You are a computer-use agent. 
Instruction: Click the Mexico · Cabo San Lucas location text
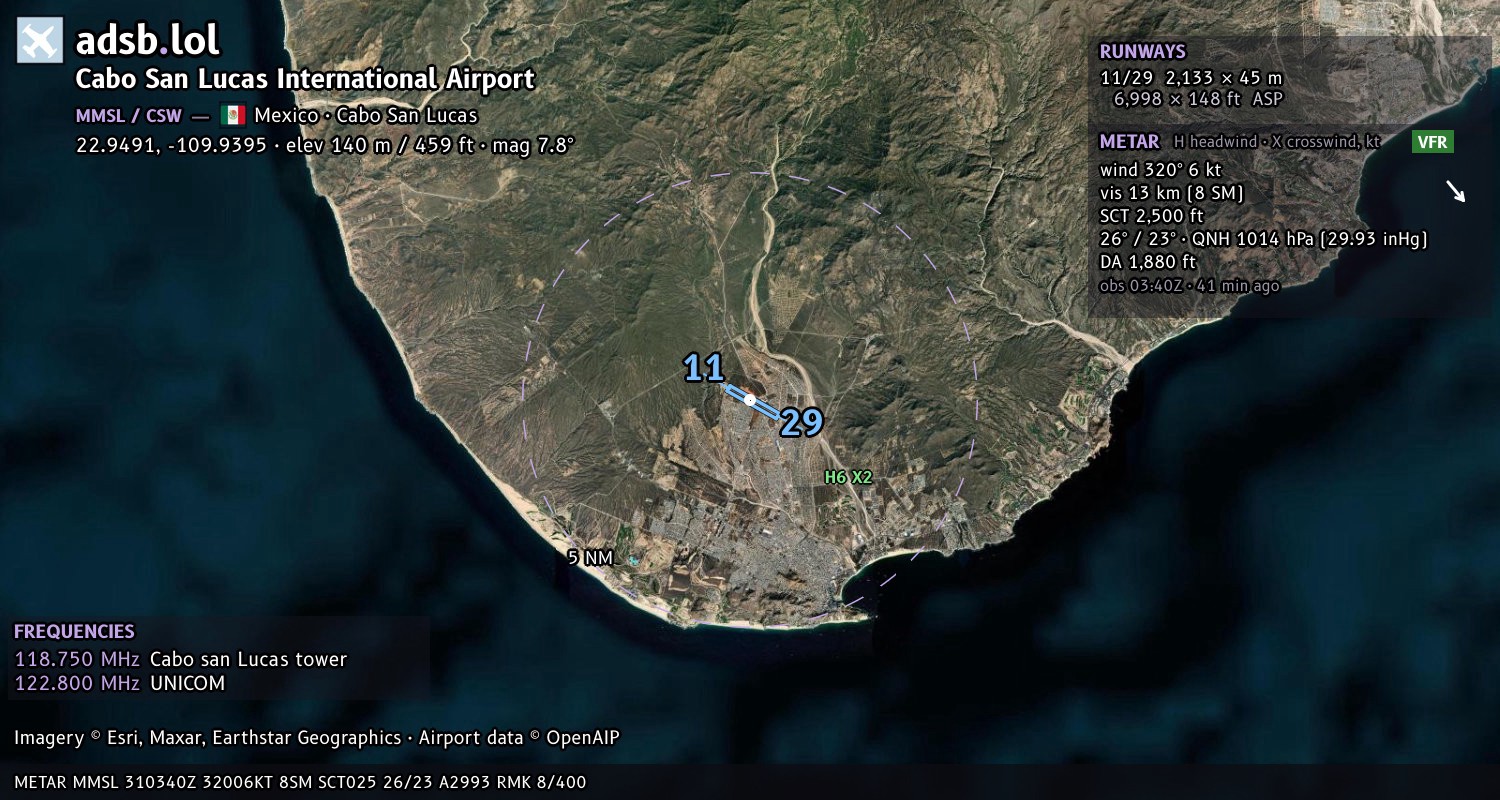(366, 116)
